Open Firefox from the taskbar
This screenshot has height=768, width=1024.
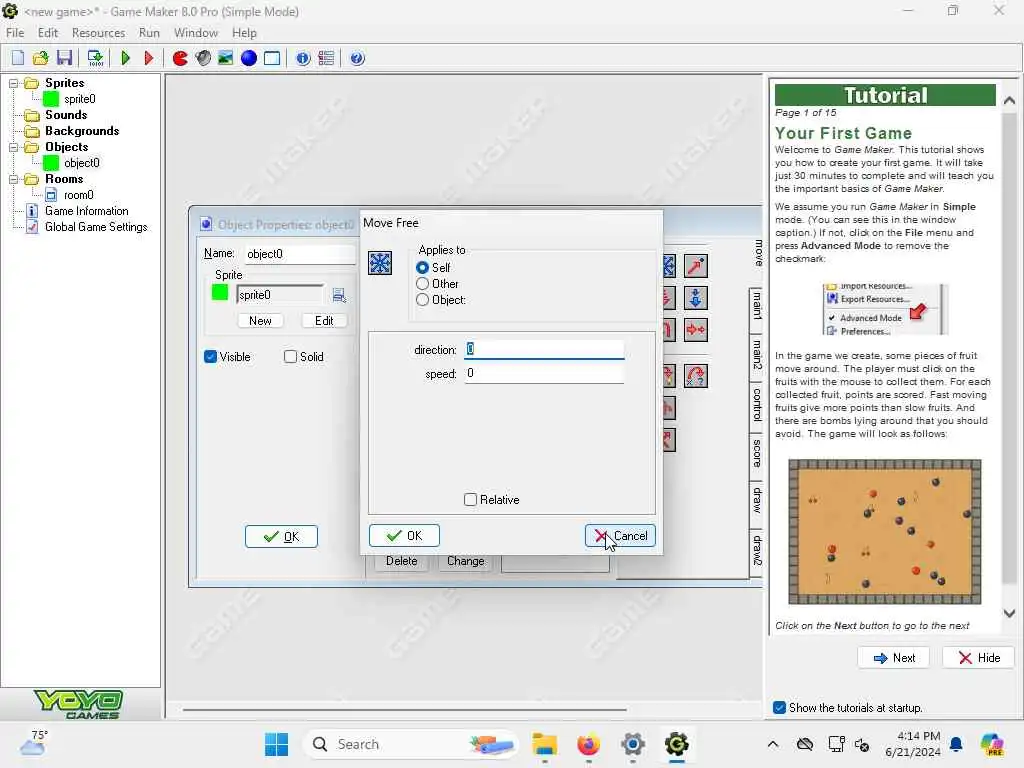(x=588, y=744)
